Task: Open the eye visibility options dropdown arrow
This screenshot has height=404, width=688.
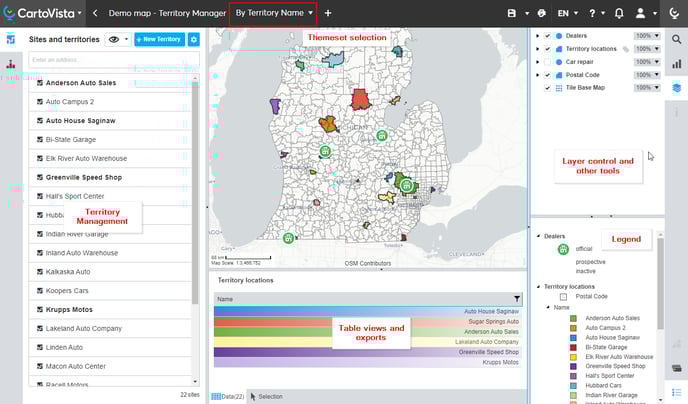Action: [126, 39]
